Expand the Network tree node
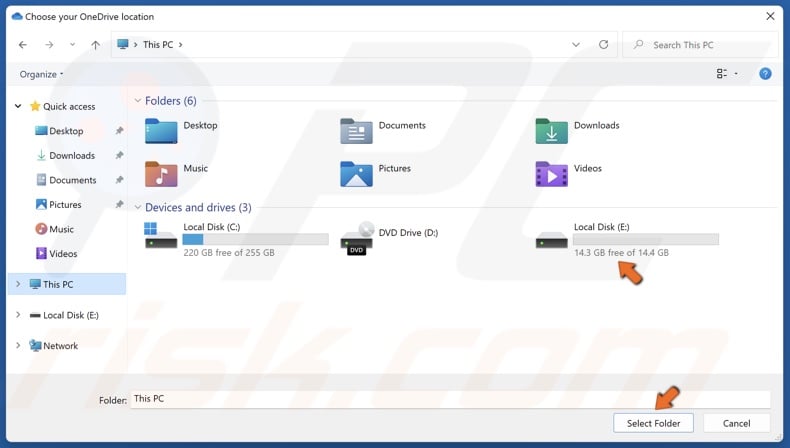The height and width of the screenshot is (448, 790). pos(18,346)
